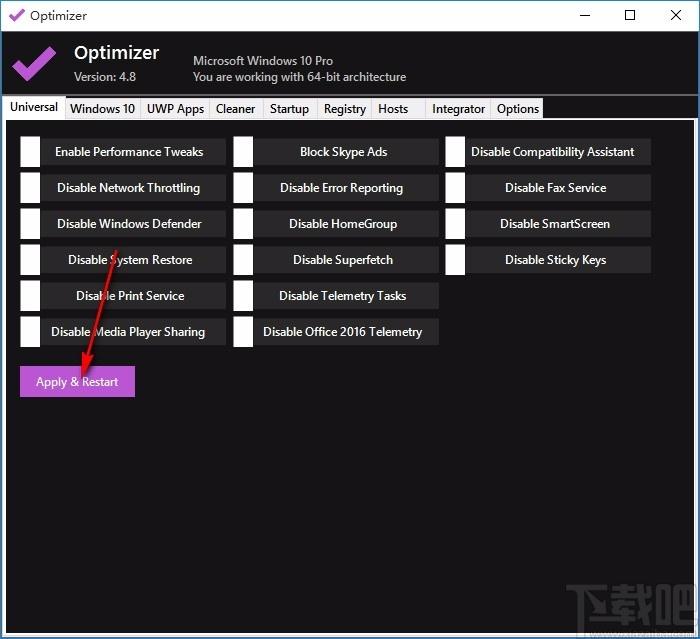Viewport: 700px width, 639px height.
Task: Click the Disable Superfetch label button
Action: tap(346, 259)
